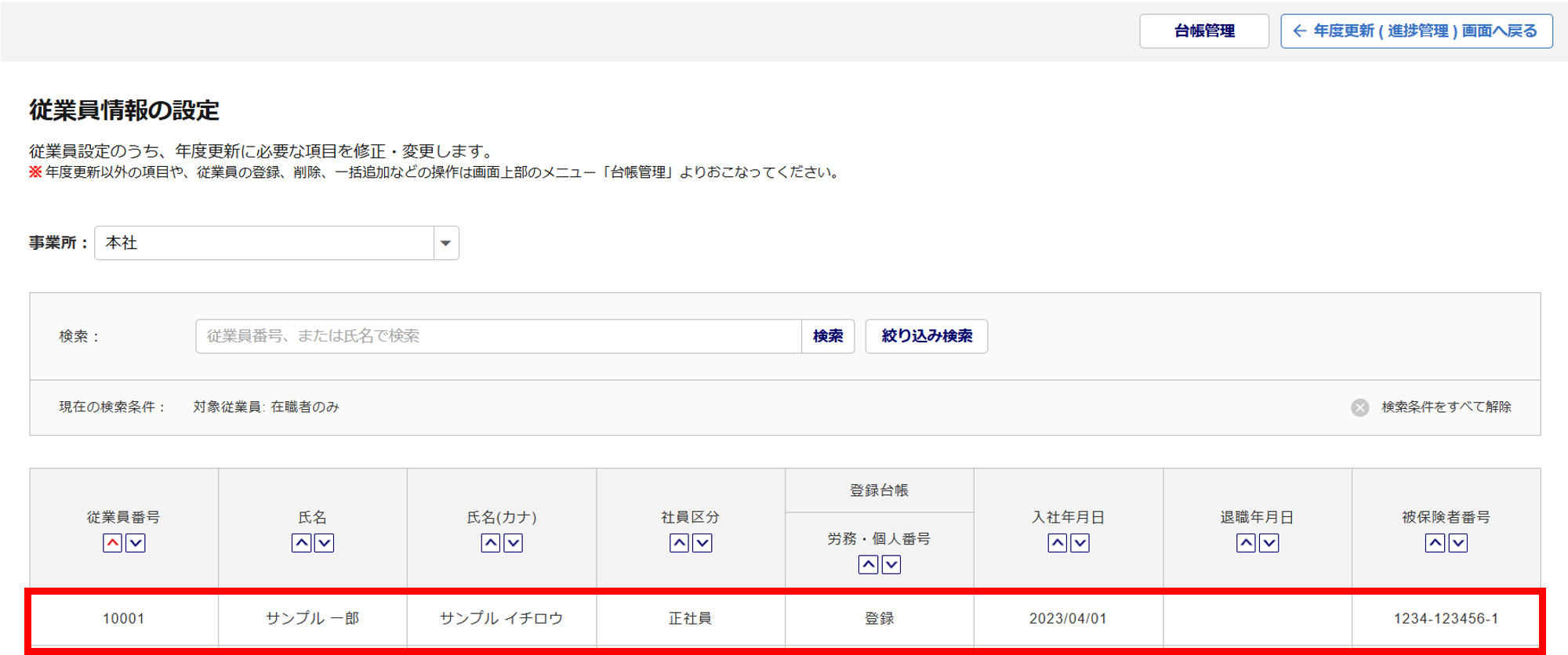Viewport: 1568px width, 655px height.
Task: Click the kana name サンプル イチロウ
Action: [502, 619]
